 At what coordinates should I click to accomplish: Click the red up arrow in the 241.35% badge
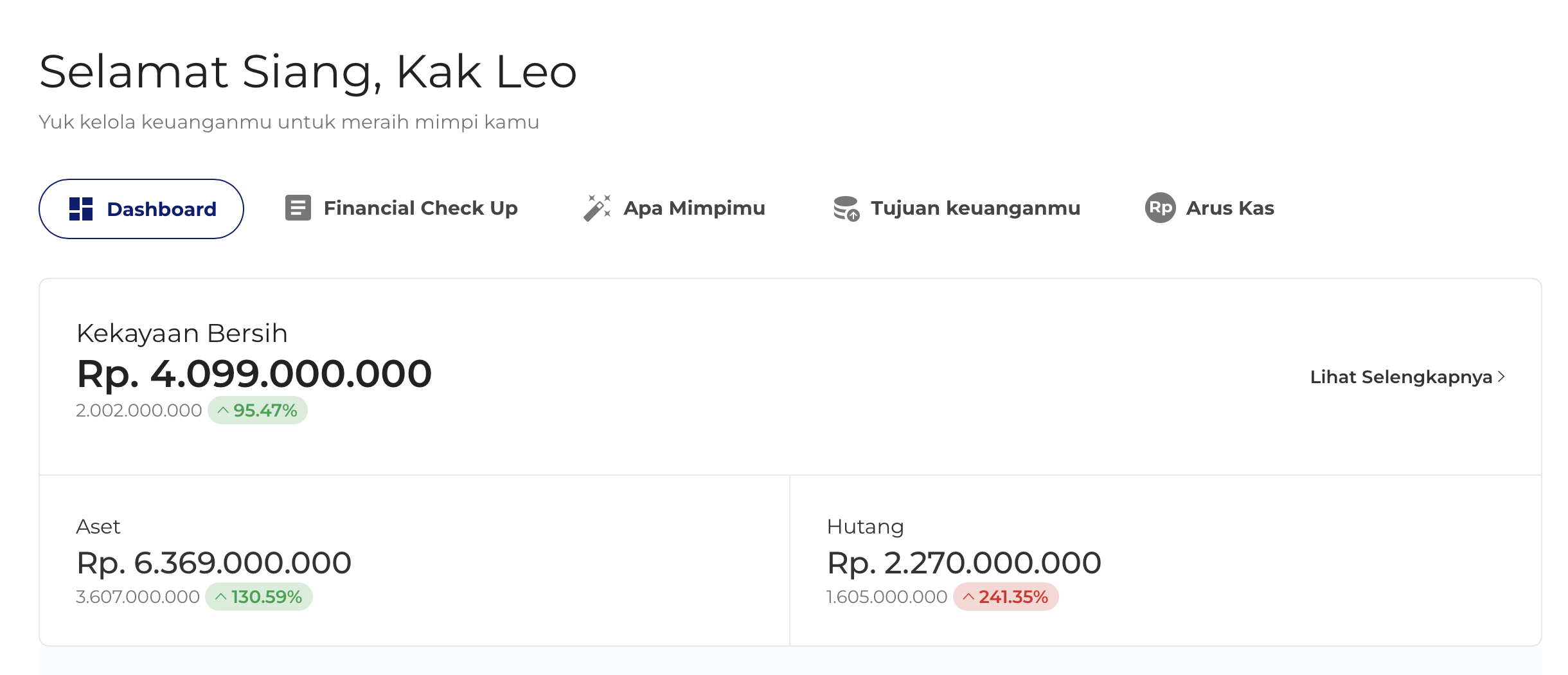point(968,597)
